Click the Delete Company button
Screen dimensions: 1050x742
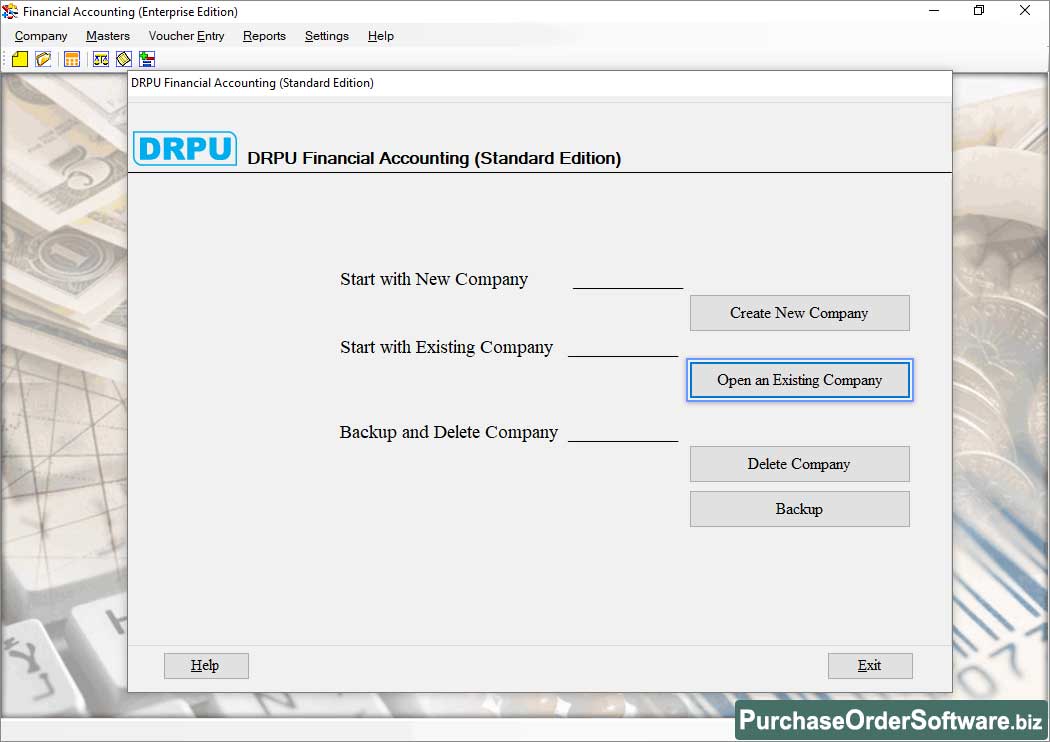(800, 463)
